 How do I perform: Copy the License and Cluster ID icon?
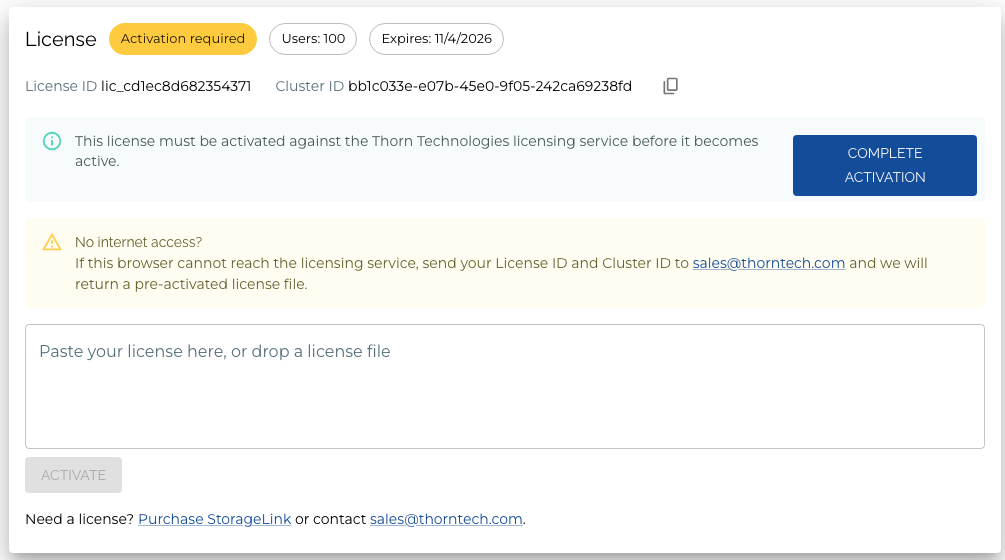coord(670,86)
